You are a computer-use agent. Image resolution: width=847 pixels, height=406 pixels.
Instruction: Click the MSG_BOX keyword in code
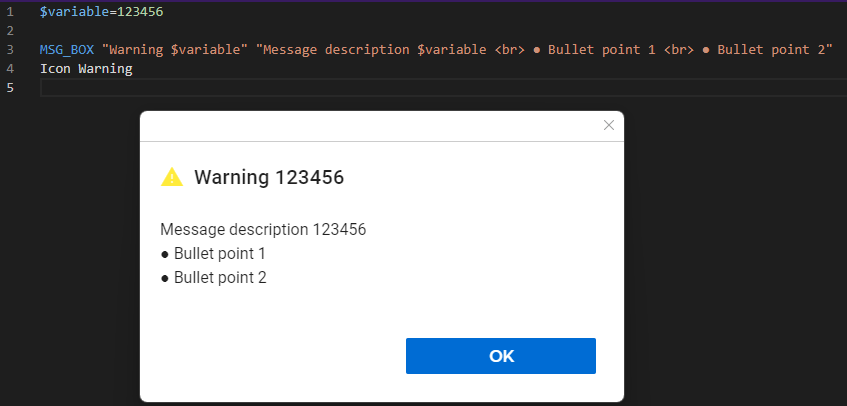click(x=67, y=50)
